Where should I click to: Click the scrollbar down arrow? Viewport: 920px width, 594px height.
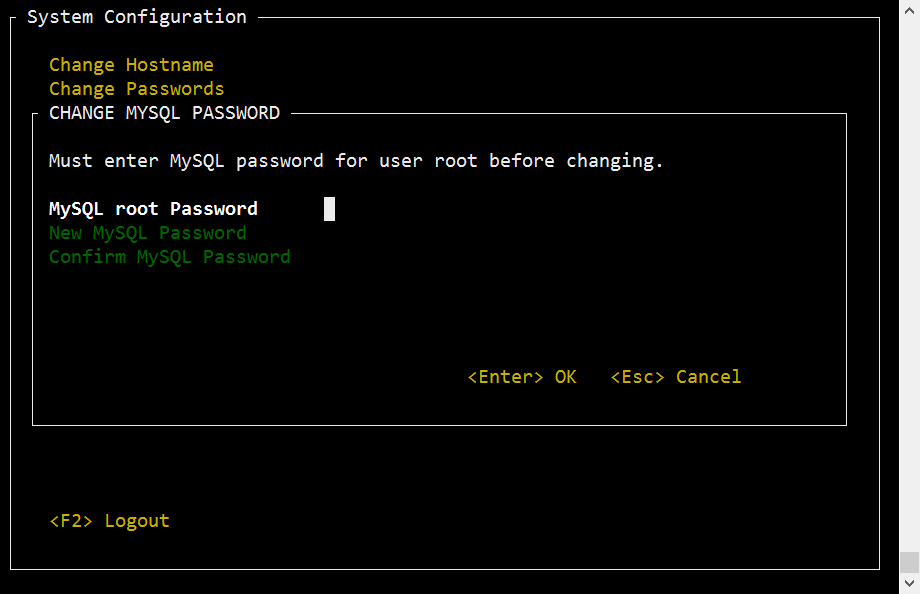tap(909, 583)
